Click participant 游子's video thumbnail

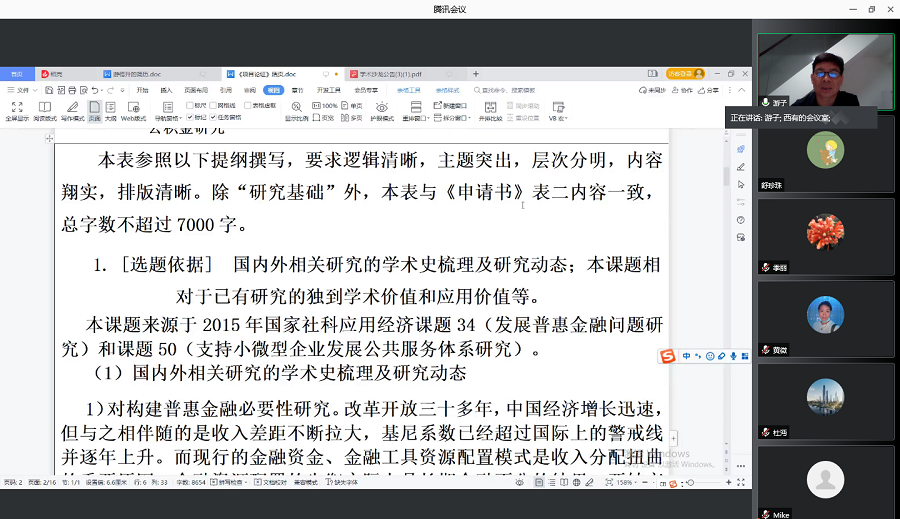point(825,70)
